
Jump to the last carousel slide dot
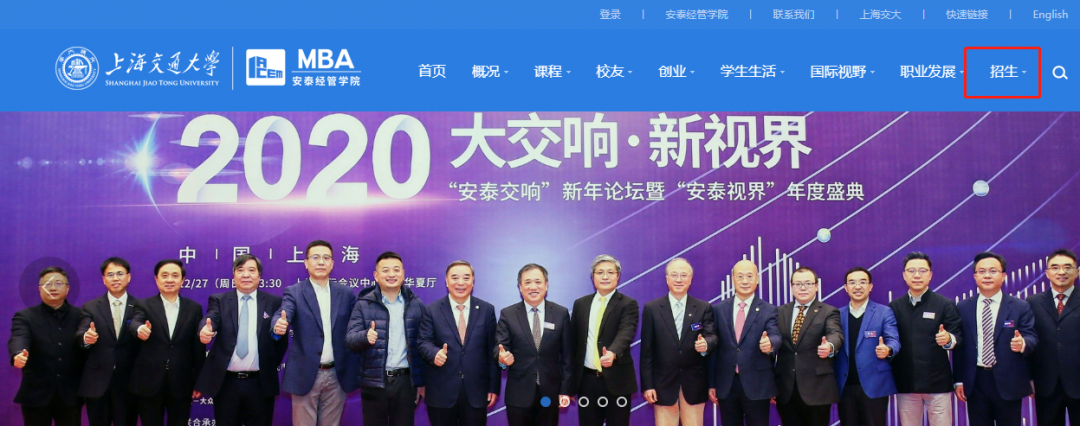(622, 401)
